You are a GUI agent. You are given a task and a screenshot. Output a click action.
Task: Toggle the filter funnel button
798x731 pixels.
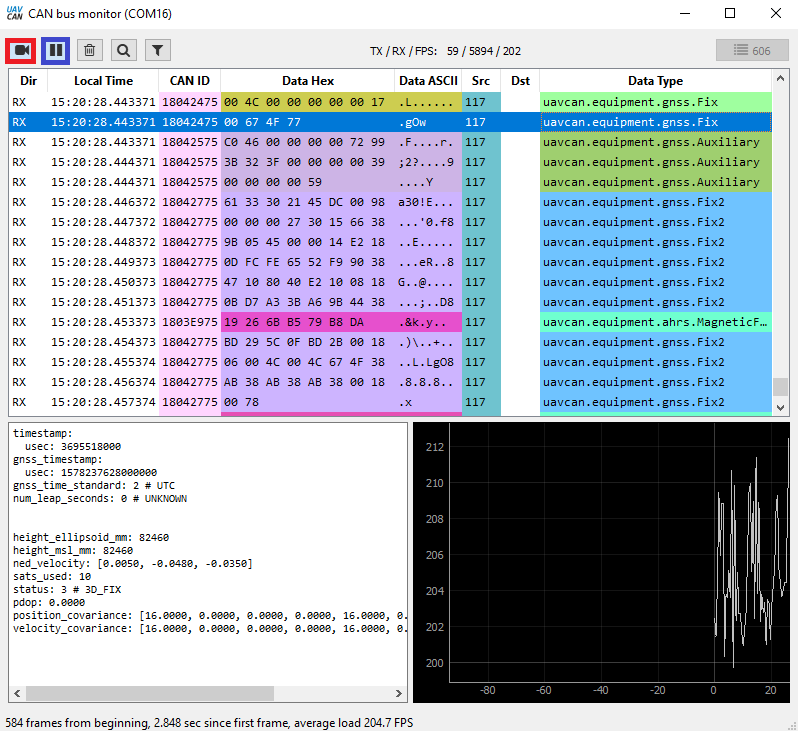(x=157, y=49)
